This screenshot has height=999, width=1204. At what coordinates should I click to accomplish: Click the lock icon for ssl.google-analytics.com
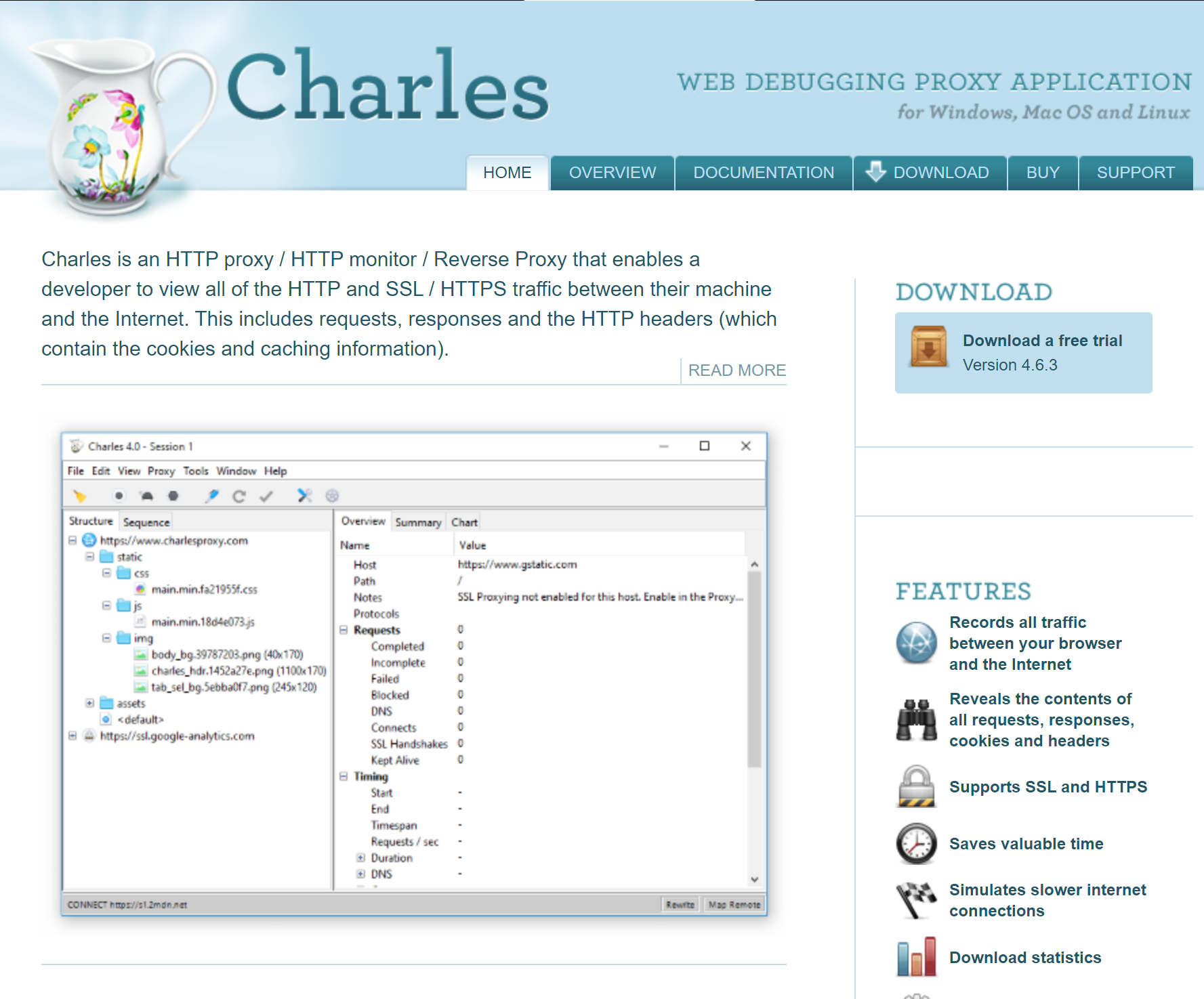click(89, 736)
